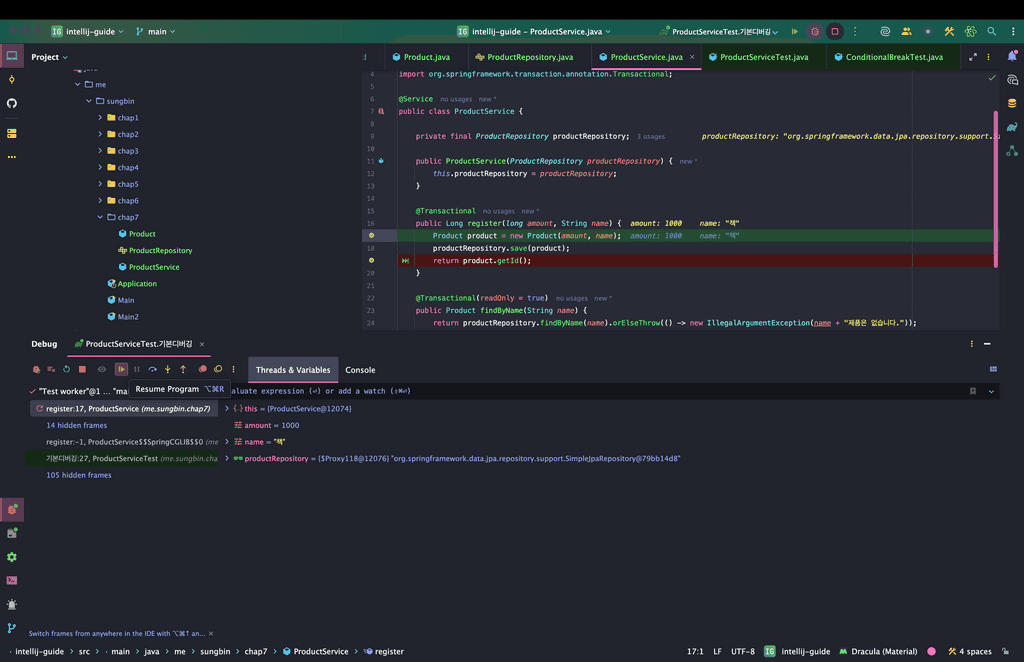Viewport: 1024px width, 662px height.
Task: Open the View Breakpoints icon
Action: click(x=203, y=369)
